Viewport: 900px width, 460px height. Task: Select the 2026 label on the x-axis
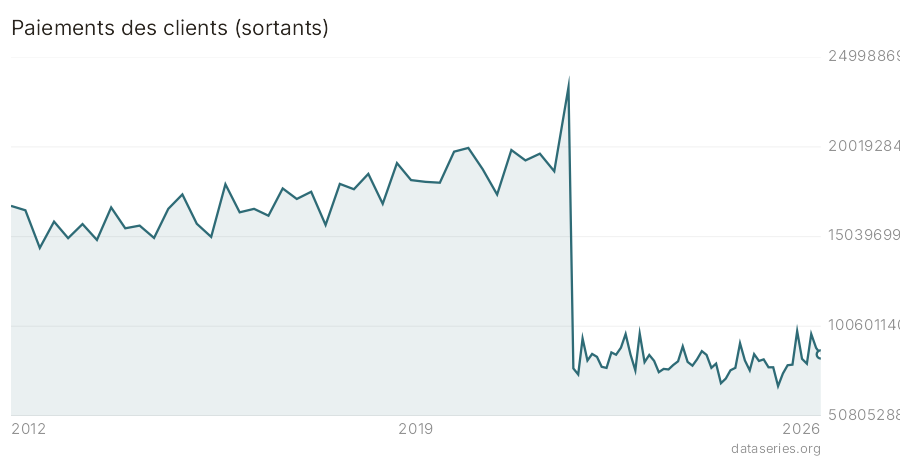coord(802,429)
